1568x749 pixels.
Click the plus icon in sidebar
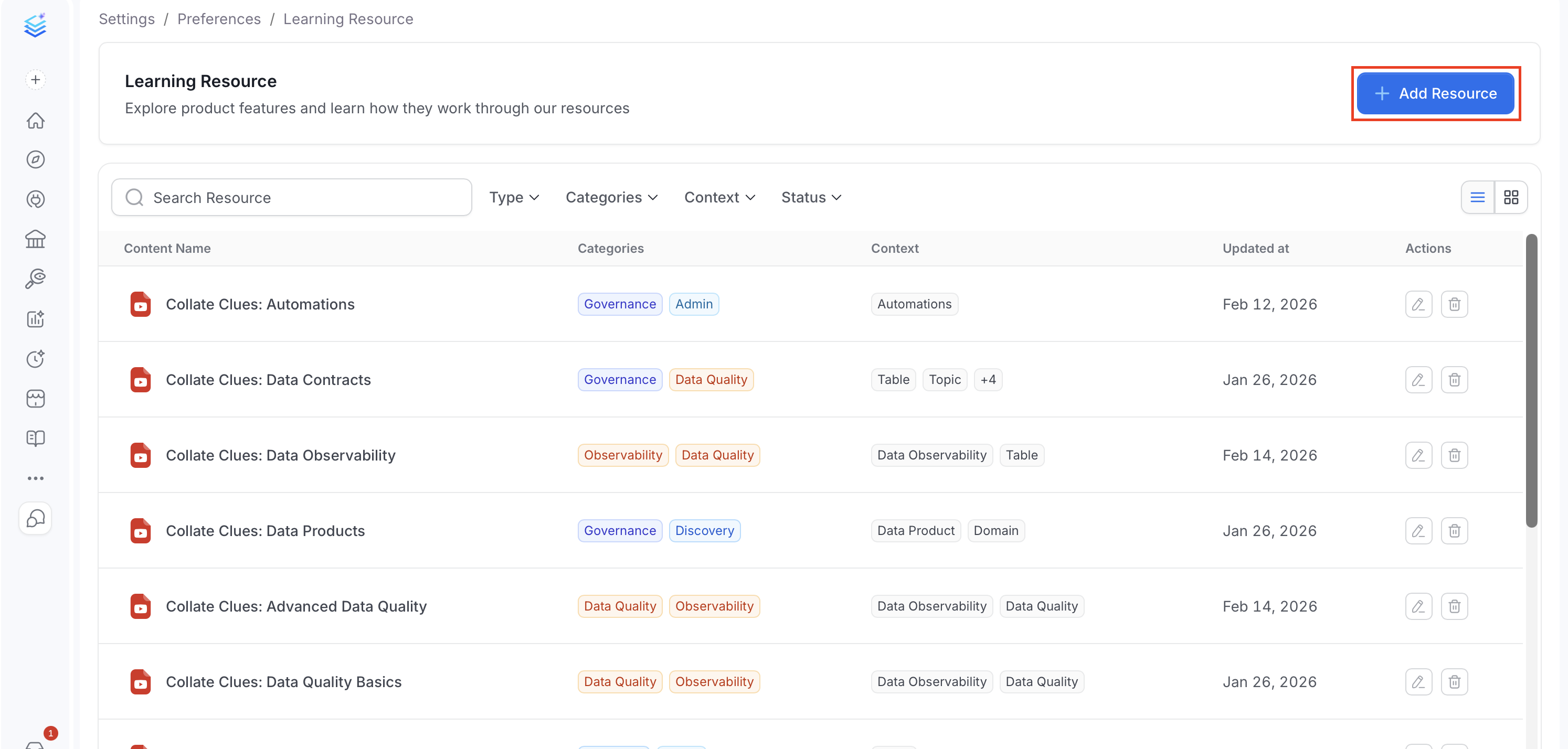pos(35,80)
